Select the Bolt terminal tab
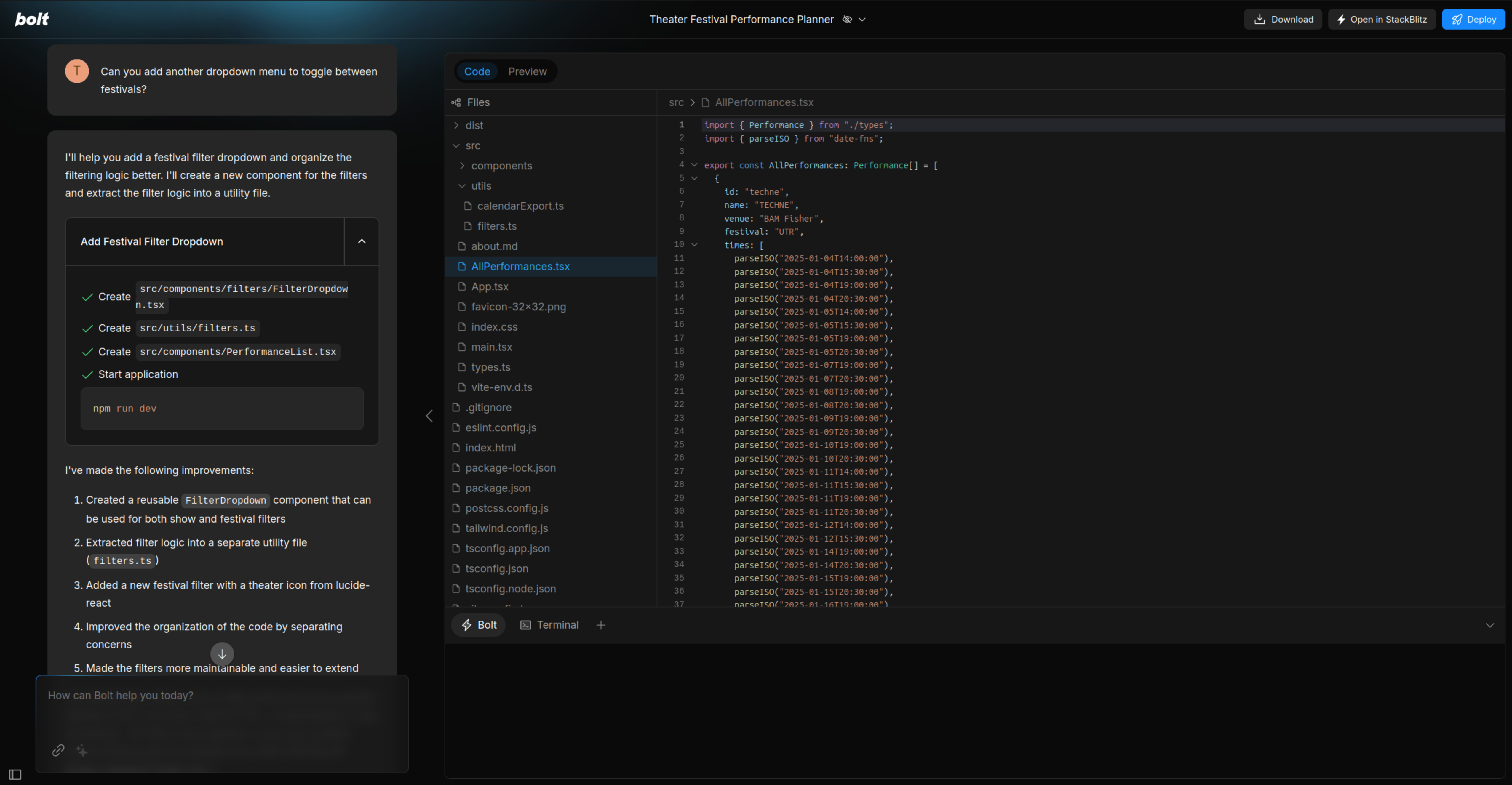 [x=478, y=625]
